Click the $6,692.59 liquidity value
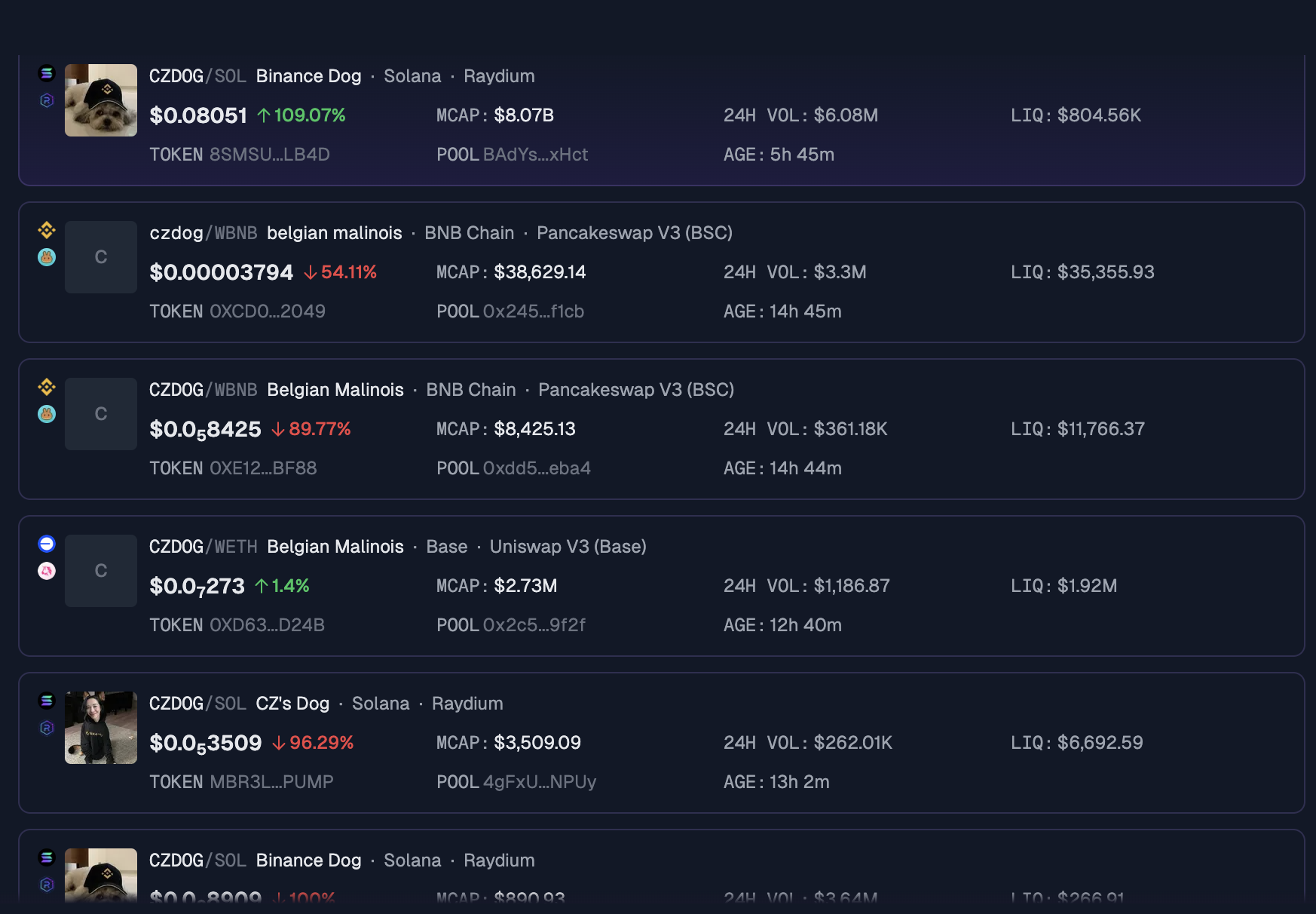 [1100, 743]
